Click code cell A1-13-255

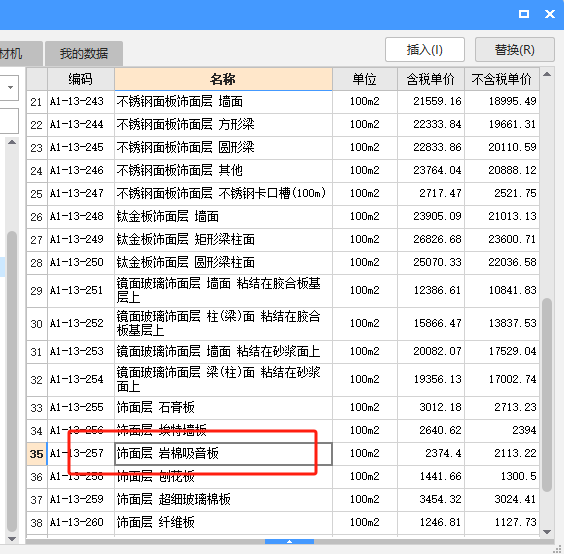(81, 408)
